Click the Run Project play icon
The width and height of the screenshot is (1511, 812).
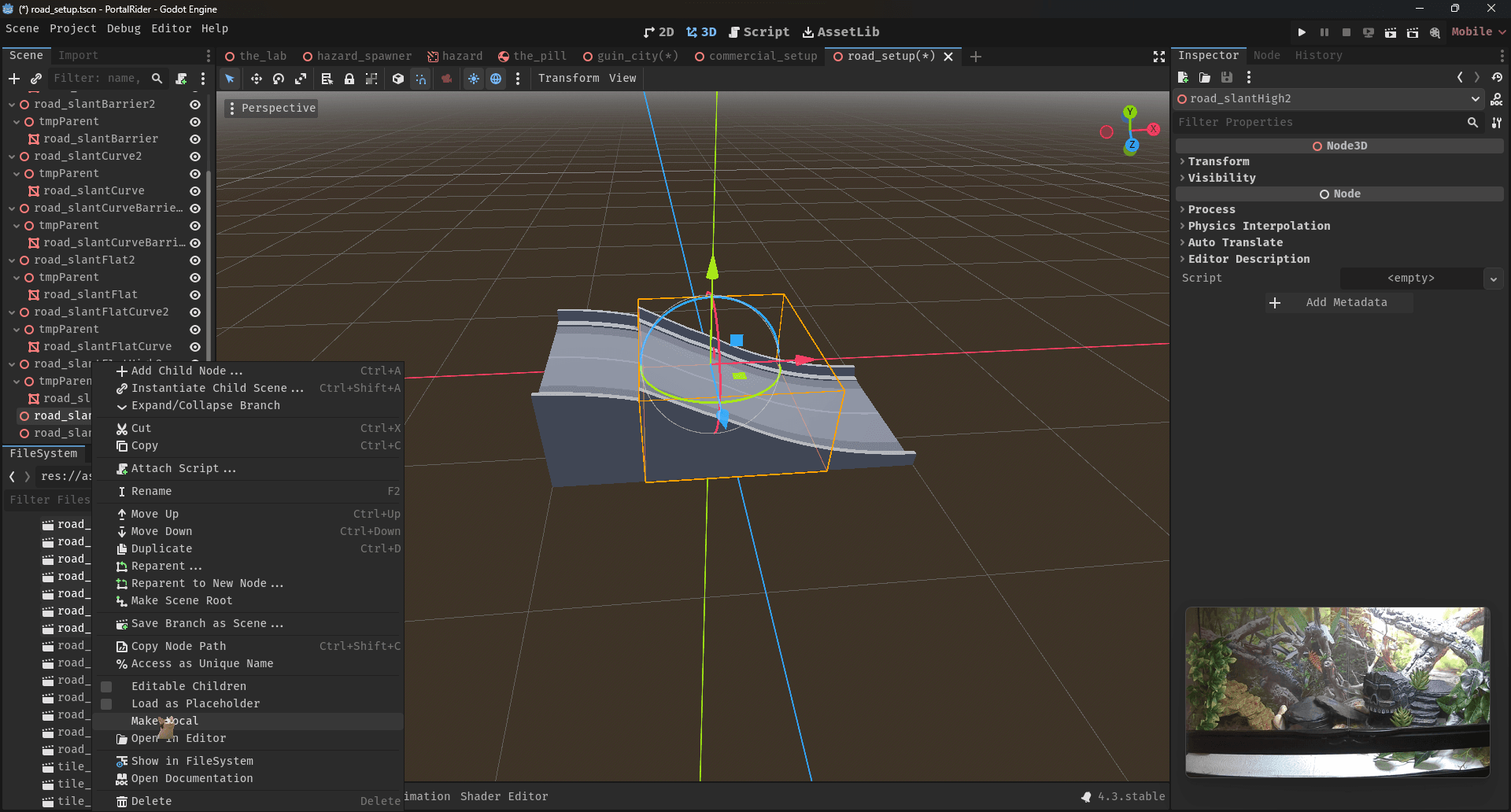pos(1302,32)
